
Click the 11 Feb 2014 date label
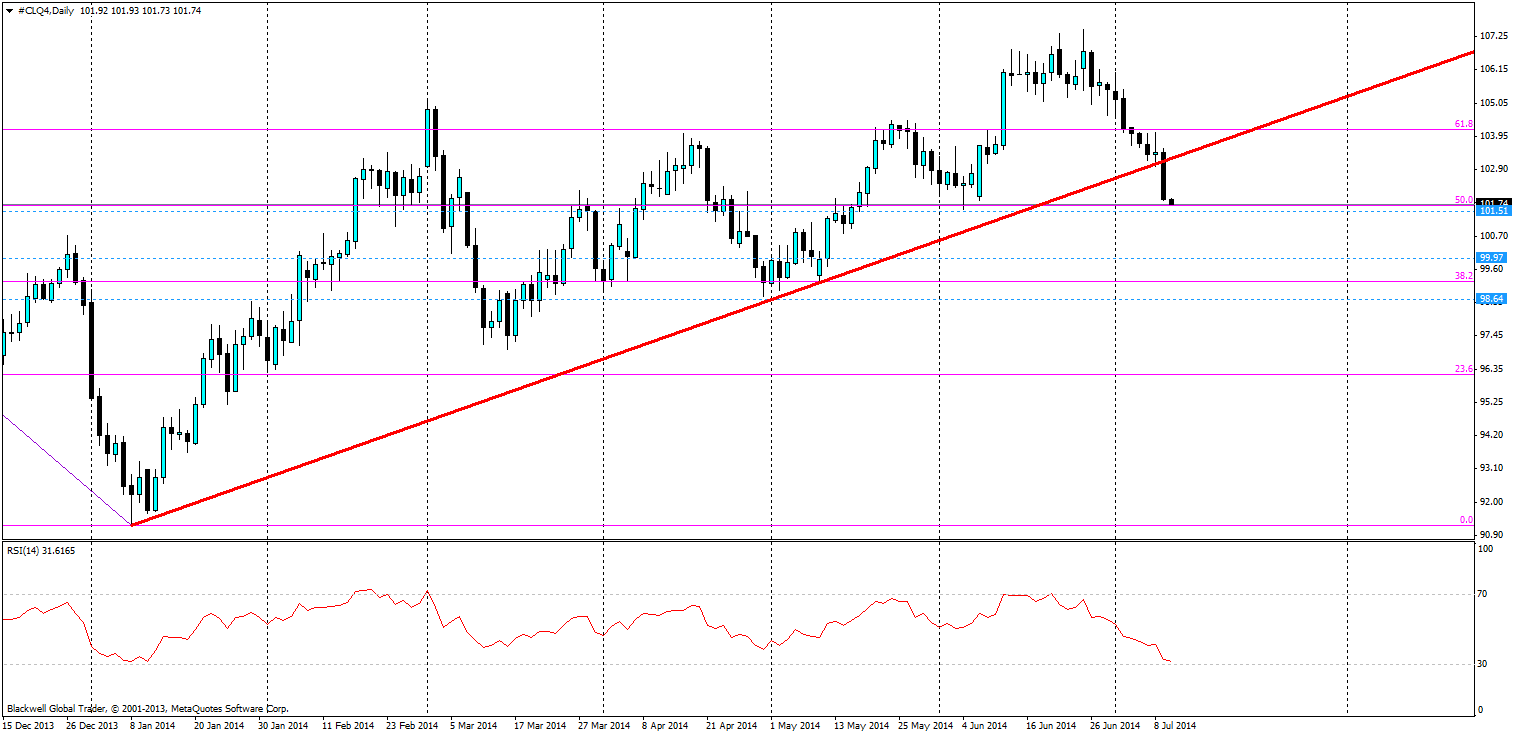(x=350, y=725)
